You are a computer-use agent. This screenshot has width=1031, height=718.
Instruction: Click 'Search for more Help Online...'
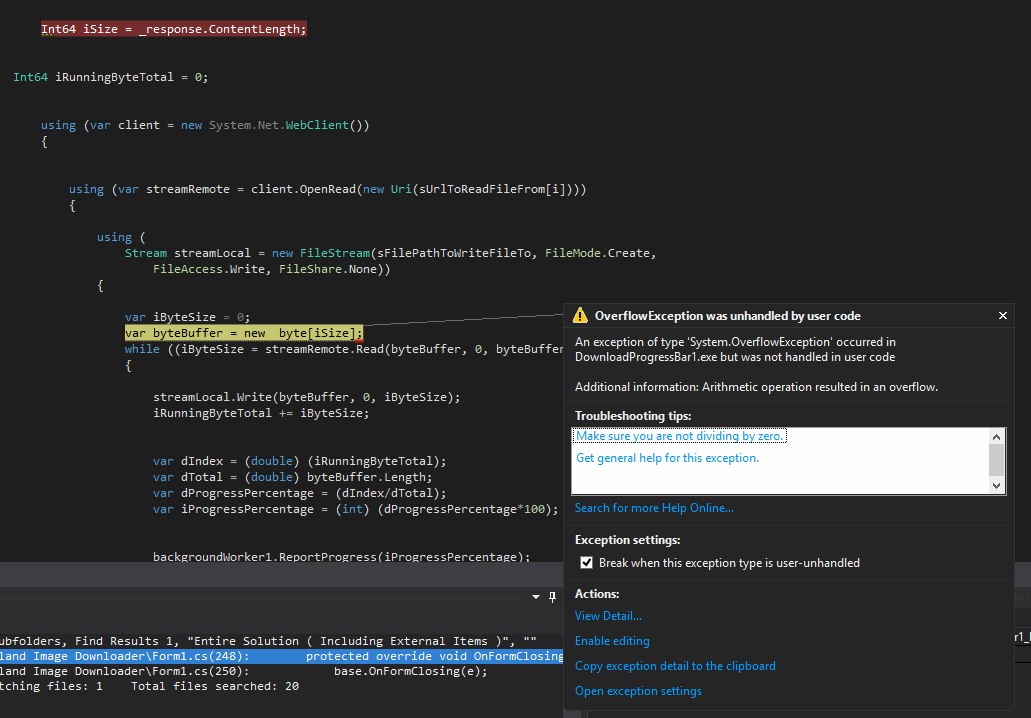tap(654, 508)
